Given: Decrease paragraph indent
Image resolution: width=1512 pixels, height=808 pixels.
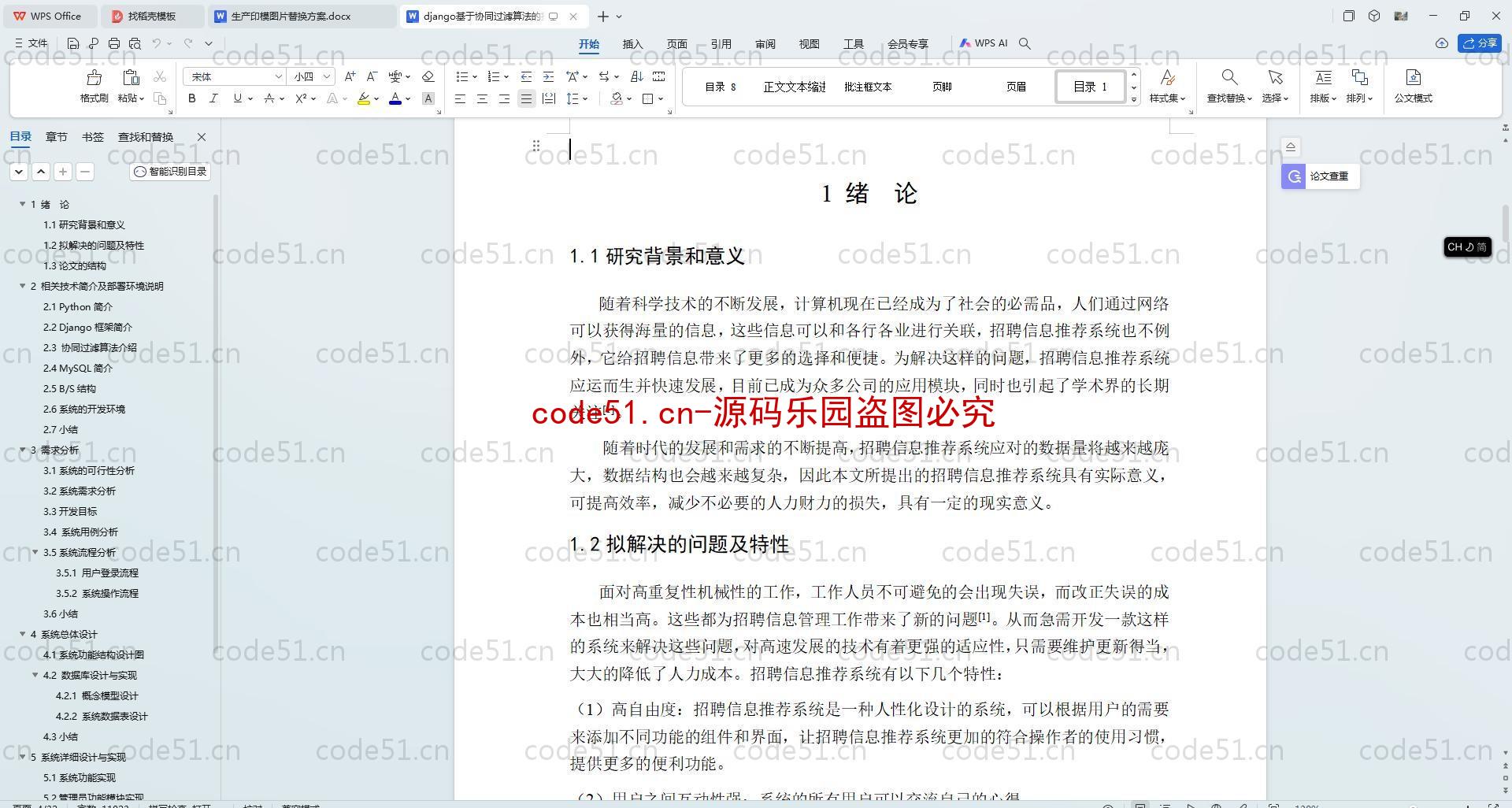Looking at the screenshot, I should 526,76.
